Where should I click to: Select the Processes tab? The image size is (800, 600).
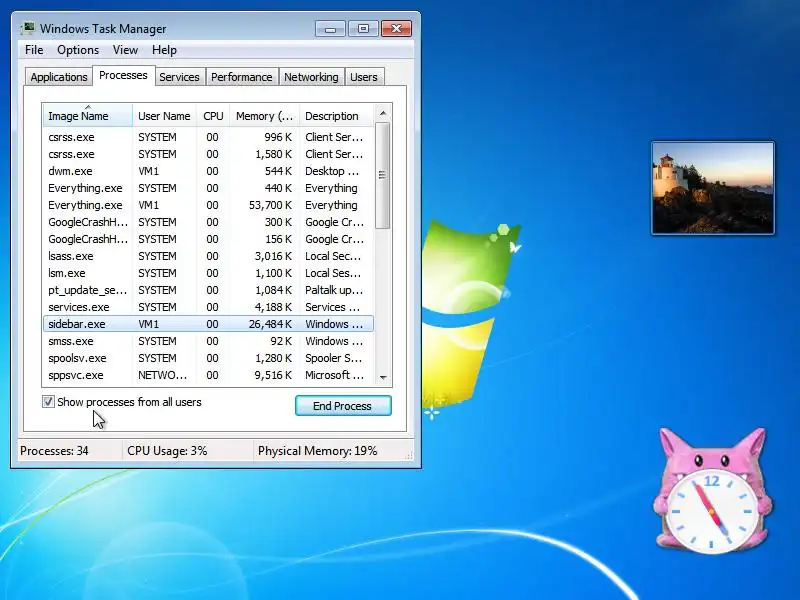click(123, 76)
